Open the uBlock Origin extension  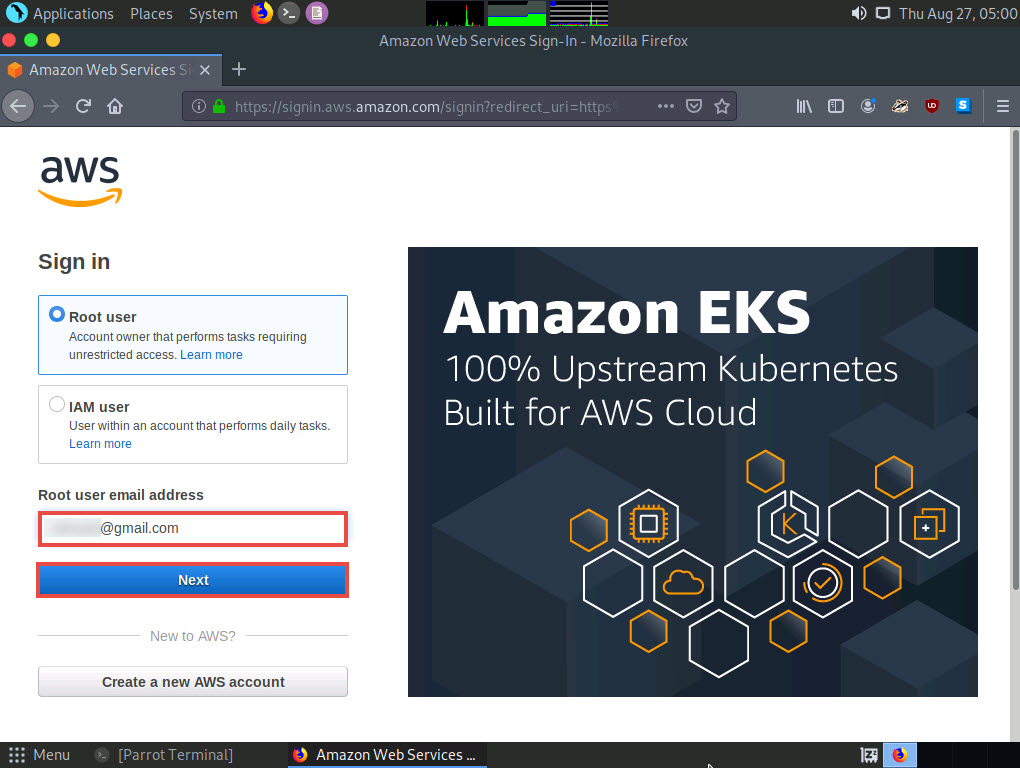(x=932, y=106)
